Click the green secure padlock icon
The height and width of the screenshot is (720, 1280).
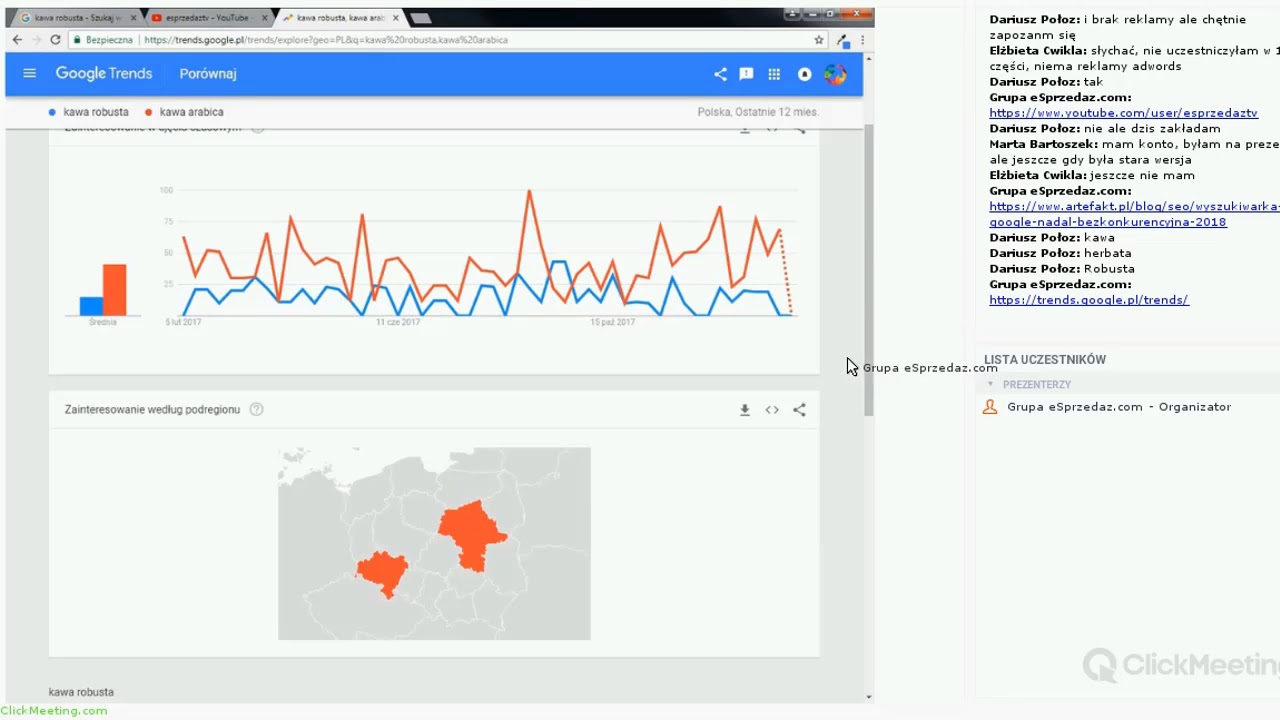(77, 40)
